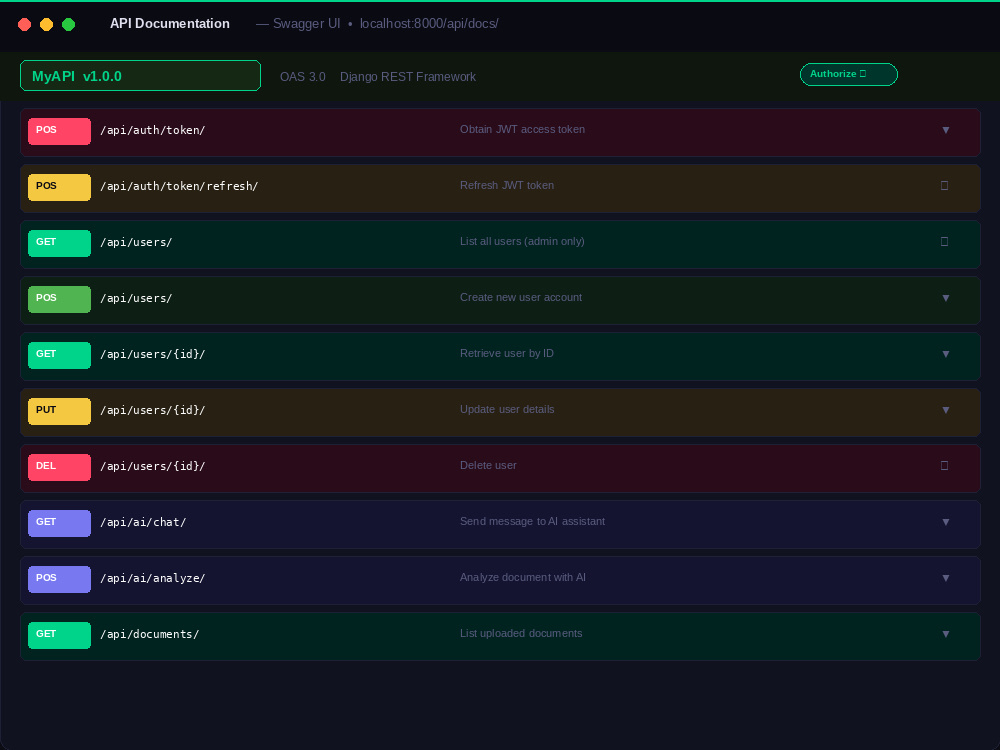Click the OAS 3.0 label

(303, 77)
